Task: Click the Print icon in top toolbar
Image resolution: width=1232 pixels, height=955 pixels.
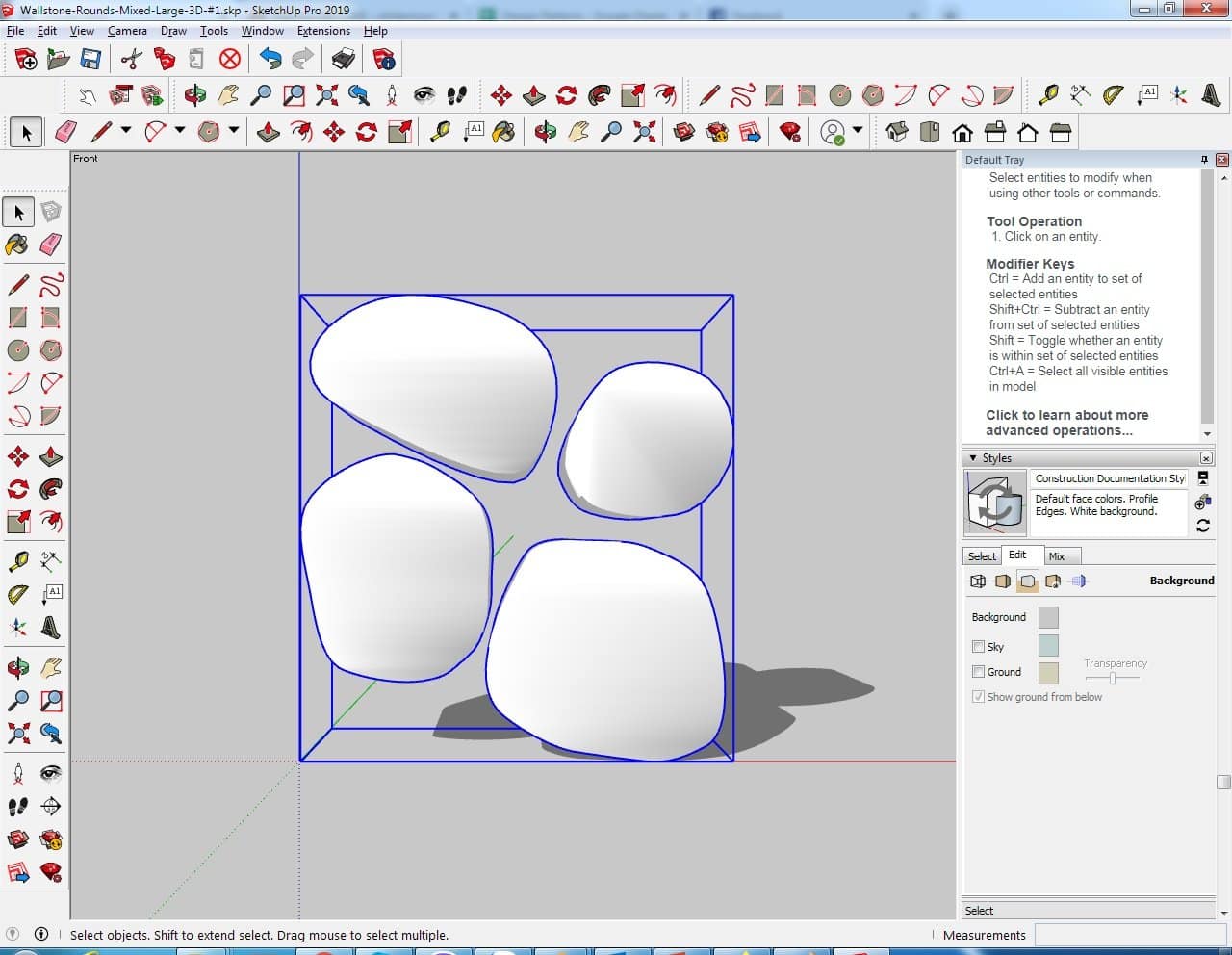Action: click(x=344, y=60)
